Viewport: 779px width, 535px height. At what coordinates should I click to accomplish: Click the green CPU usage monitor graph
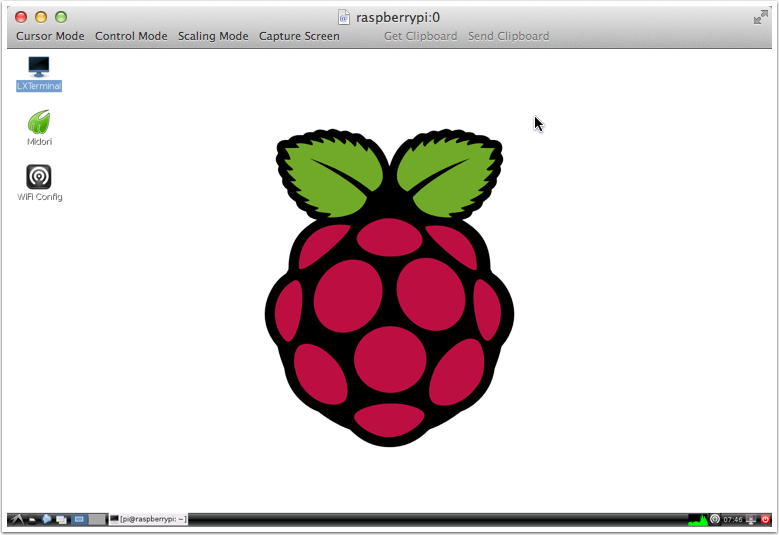click(698, 520)
